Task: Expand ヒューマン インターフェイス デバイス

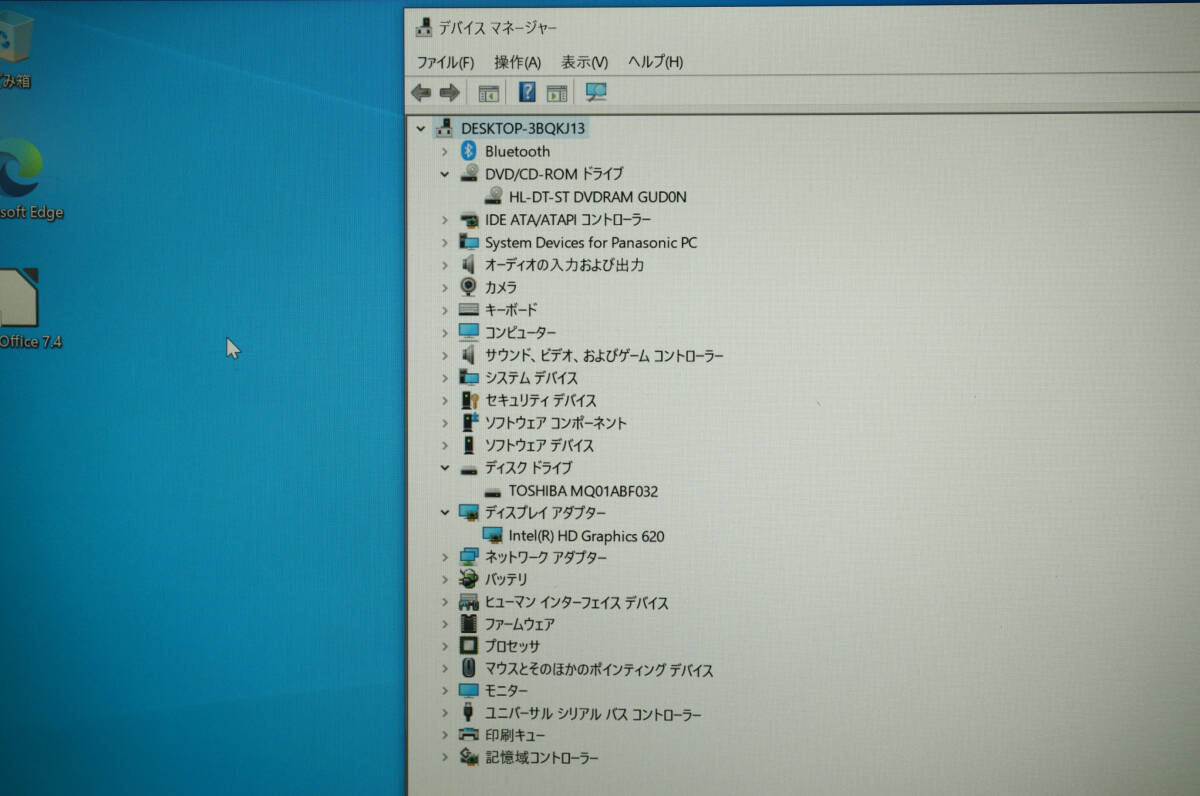Action: pyautogui.click(x=445, y=603)
